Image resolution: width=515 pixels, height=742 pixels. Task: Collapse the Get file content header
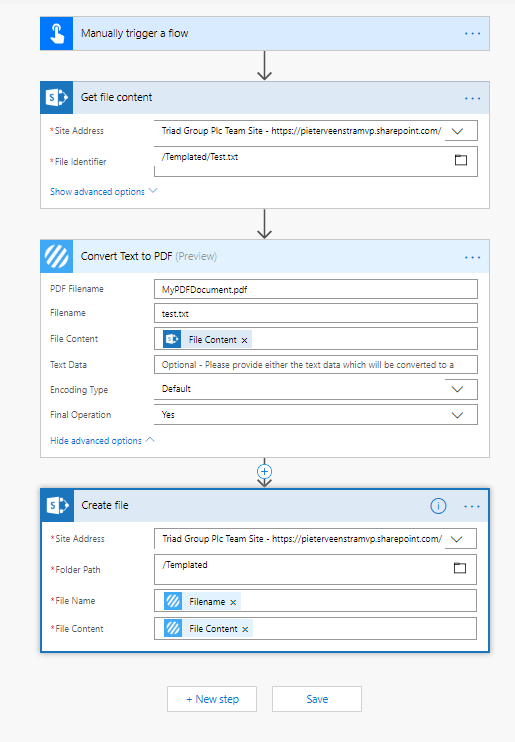click(265, 97)
